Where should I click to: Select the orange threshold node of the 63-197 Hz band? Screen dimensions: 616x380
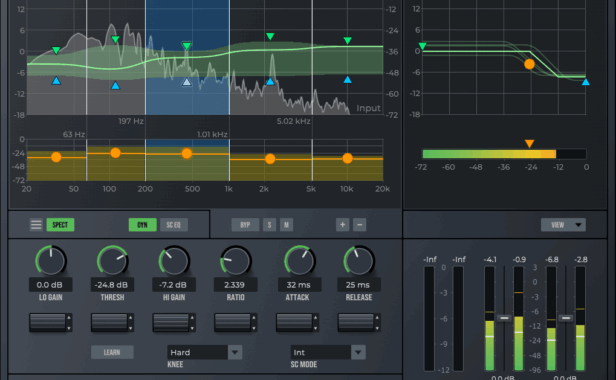coord(115,153)
